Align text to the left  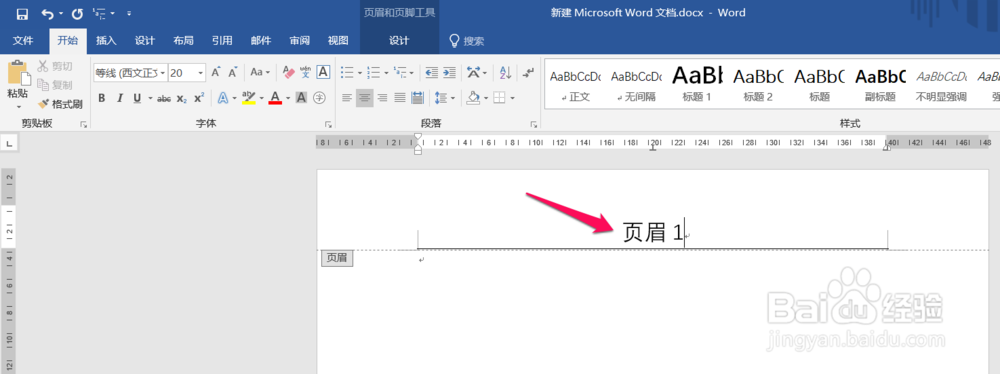coord(347,98)
